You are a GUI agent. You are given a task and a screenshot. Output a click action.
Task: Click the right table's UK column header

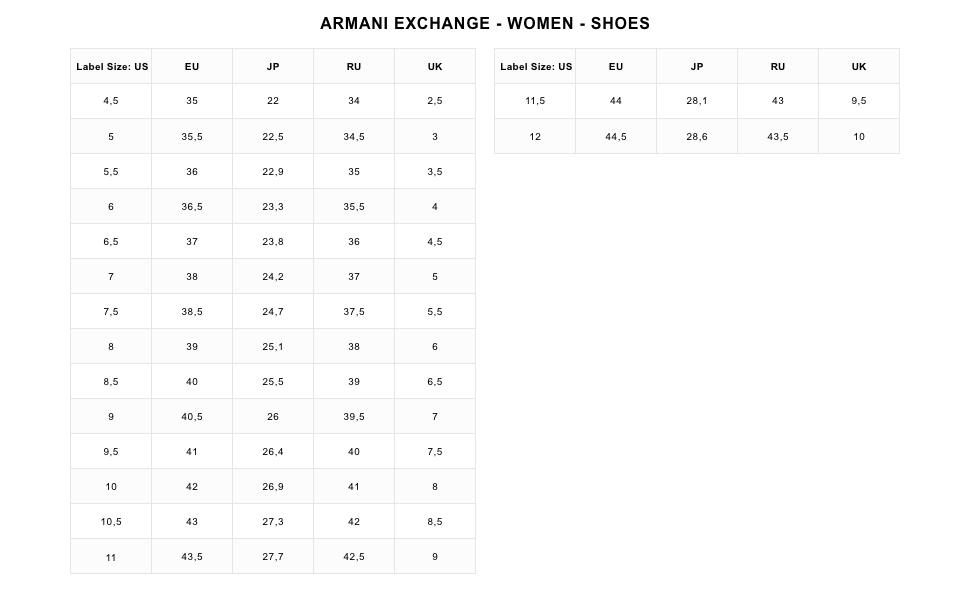tap(859, 66)
